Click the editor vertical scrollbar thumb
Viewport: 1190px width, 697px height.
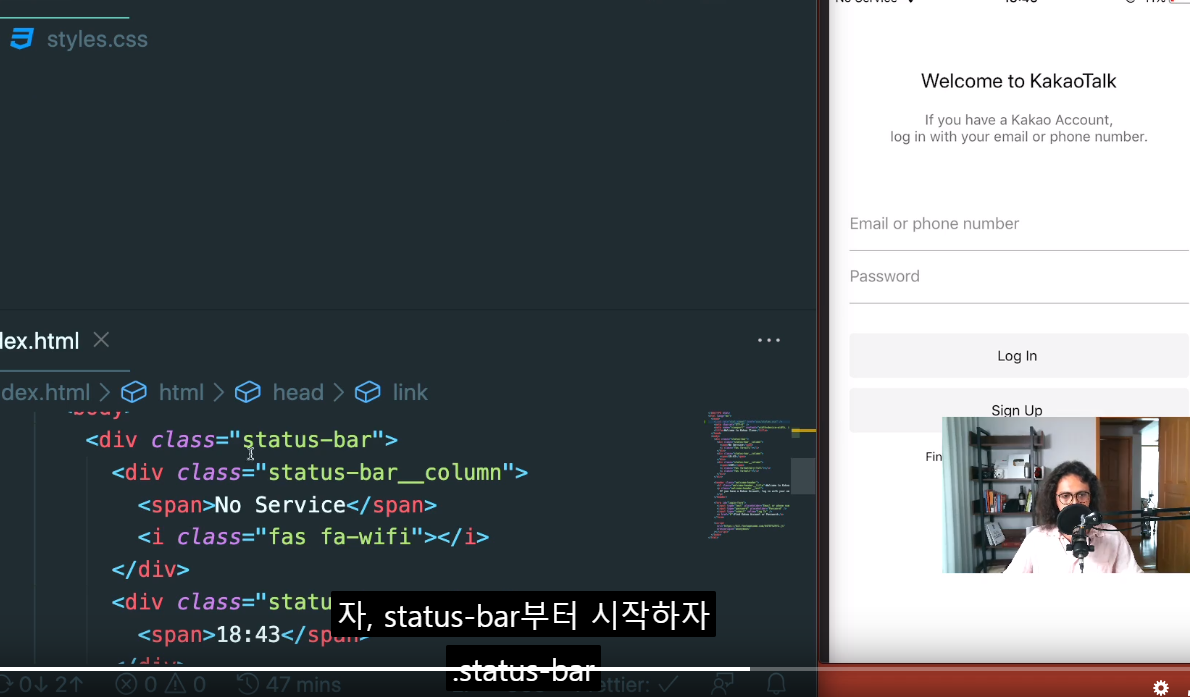(x=803, y=476)
